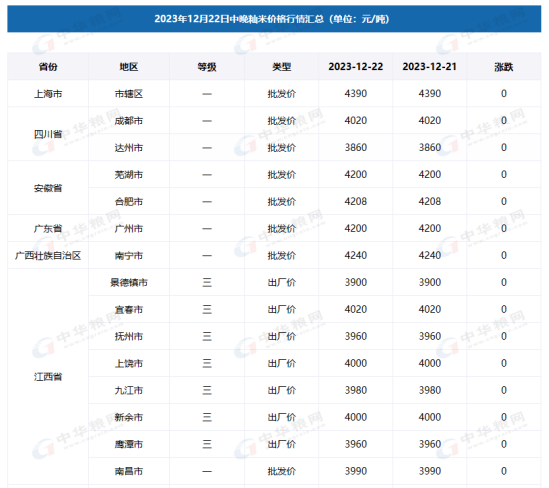
Task: Select the 涨跌 column header
Action: click(x=504, y=67)
